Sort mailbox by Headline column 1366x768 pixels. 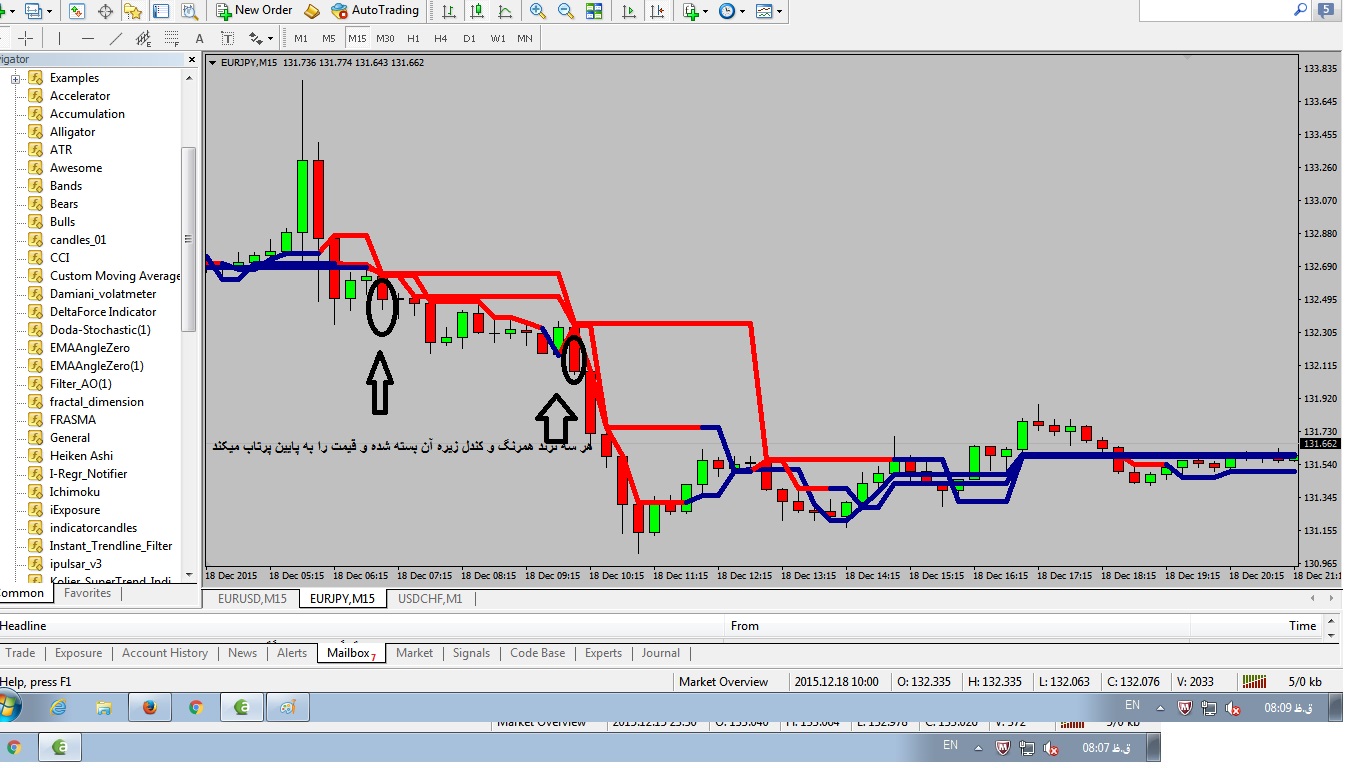[x=361, y=626]
